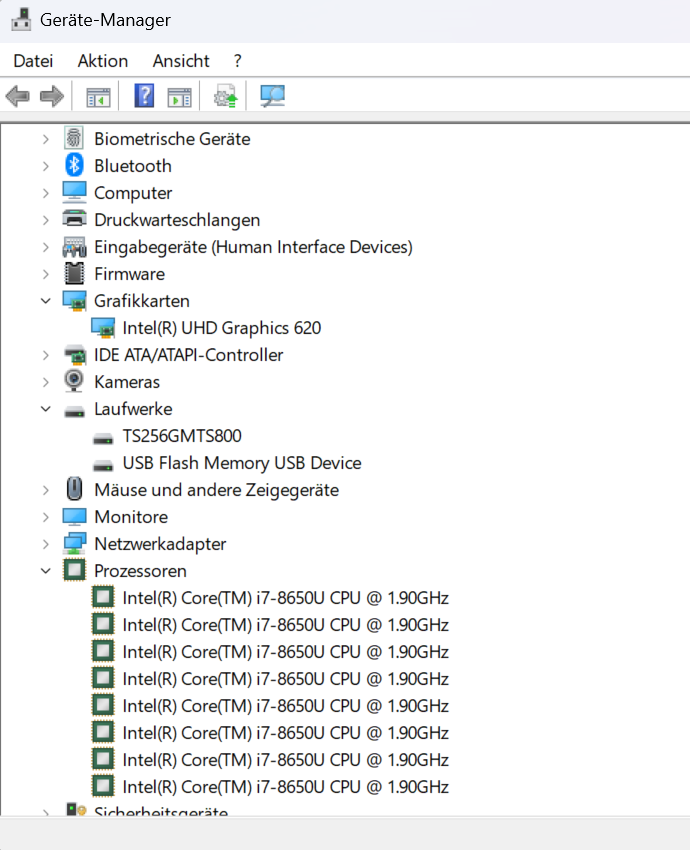Select the Monitore category label
Image resolution: width=690 pixels, height=850 pixels.
[x=131, y=517]
